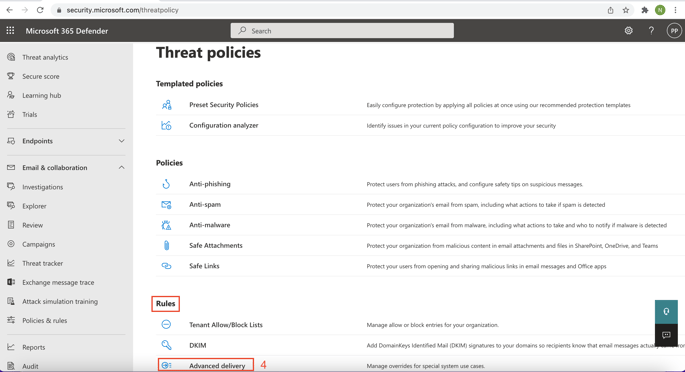Open the Anti-phishing policy
The height and width of the screenshot is (372, 685).
(210, 184)
